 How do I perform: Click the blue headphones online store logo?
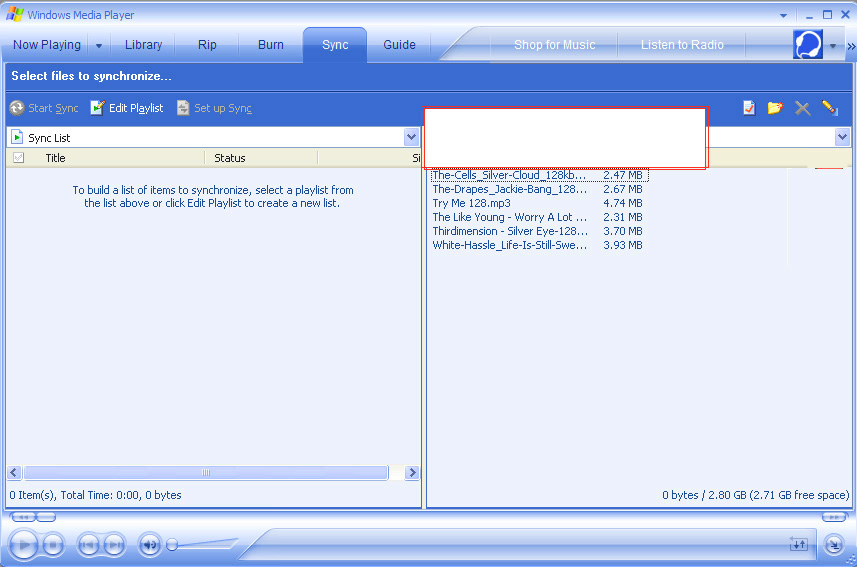tap(808, 44)
